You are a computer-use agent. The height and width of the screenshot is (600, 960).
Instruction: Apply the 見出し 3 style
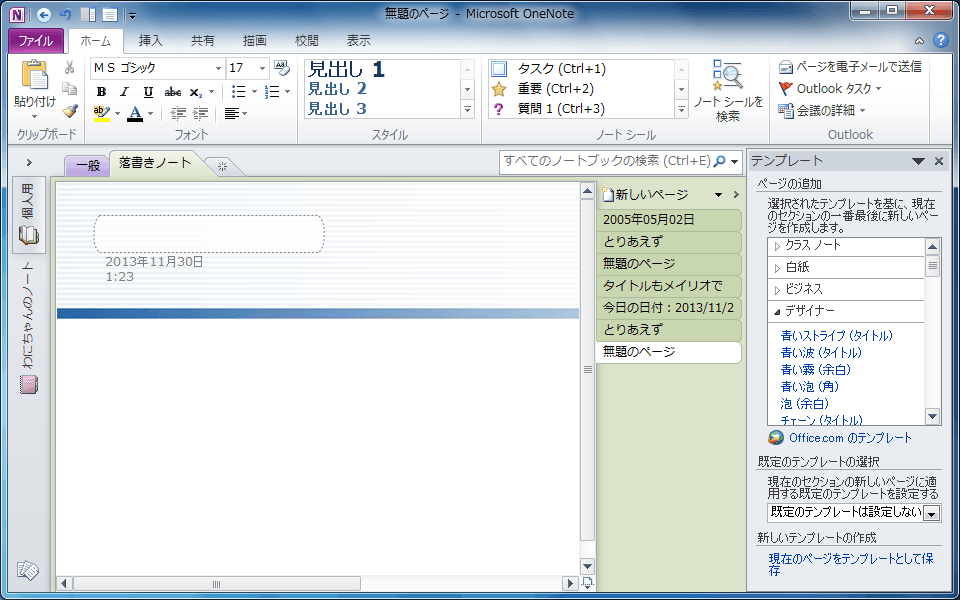coord(337,109)
